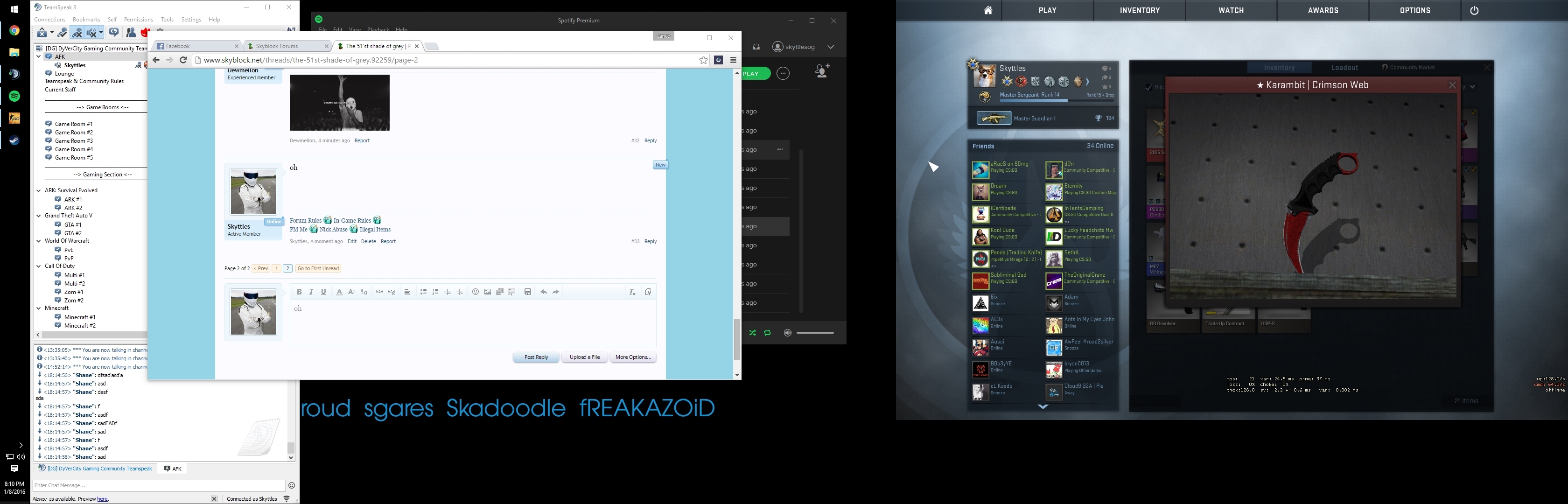Click the Enter Chat Message input field
Image resolution: width=1568 pixels, height=504 pixels.
(158, 486)
